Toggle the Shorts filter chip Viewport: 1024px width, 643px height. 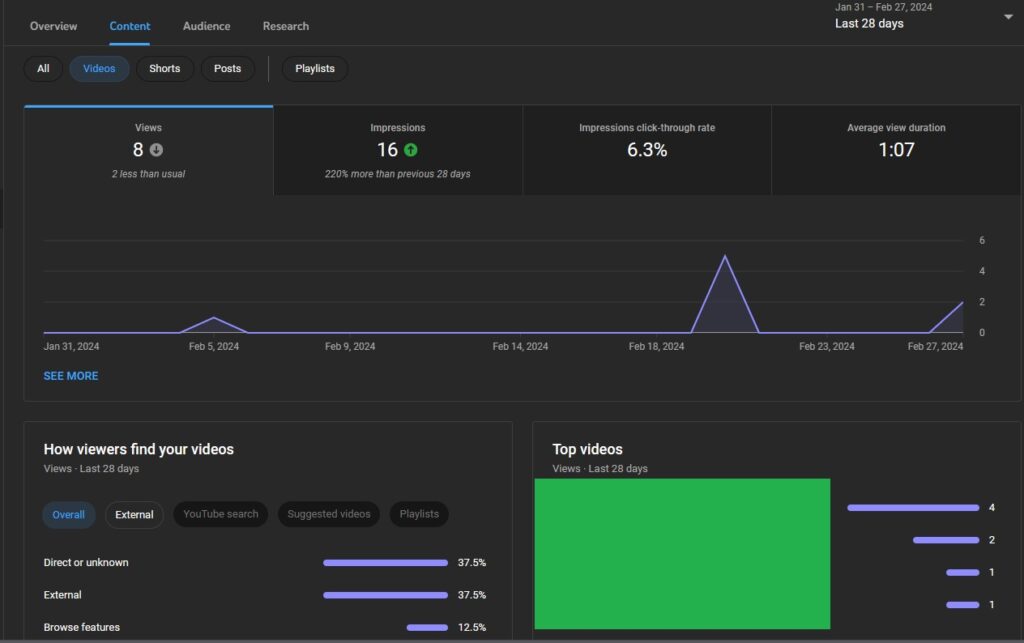[165, 69]
